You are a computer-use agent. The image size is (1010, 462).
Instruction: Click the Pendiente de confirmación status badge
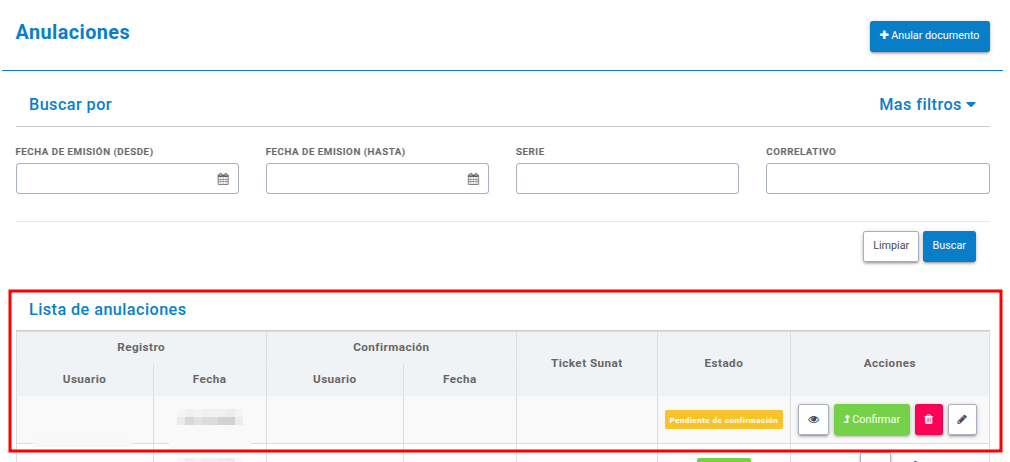[723, 420]
